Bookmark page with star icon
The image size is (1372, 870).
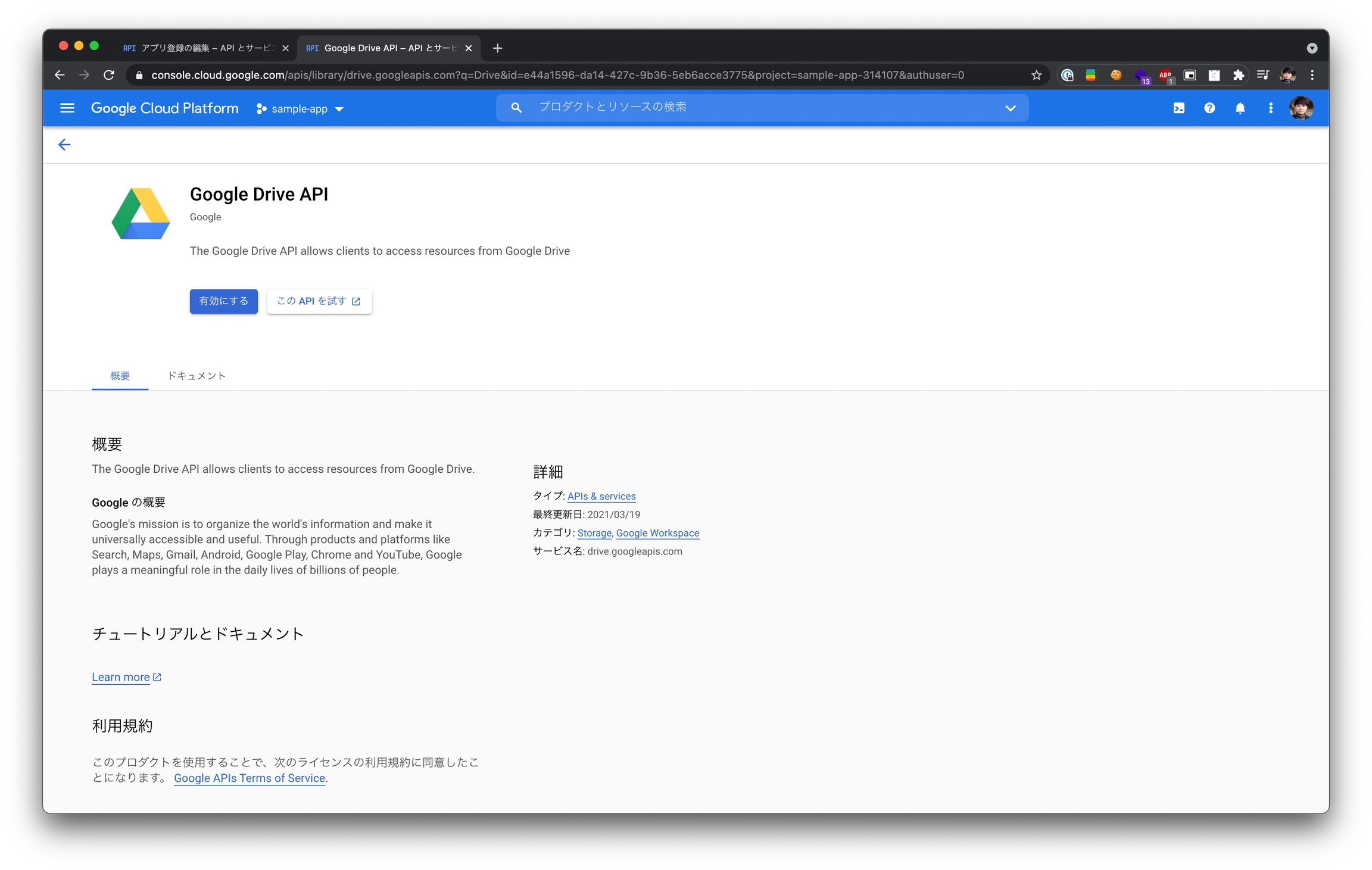tap(1036, 75)
